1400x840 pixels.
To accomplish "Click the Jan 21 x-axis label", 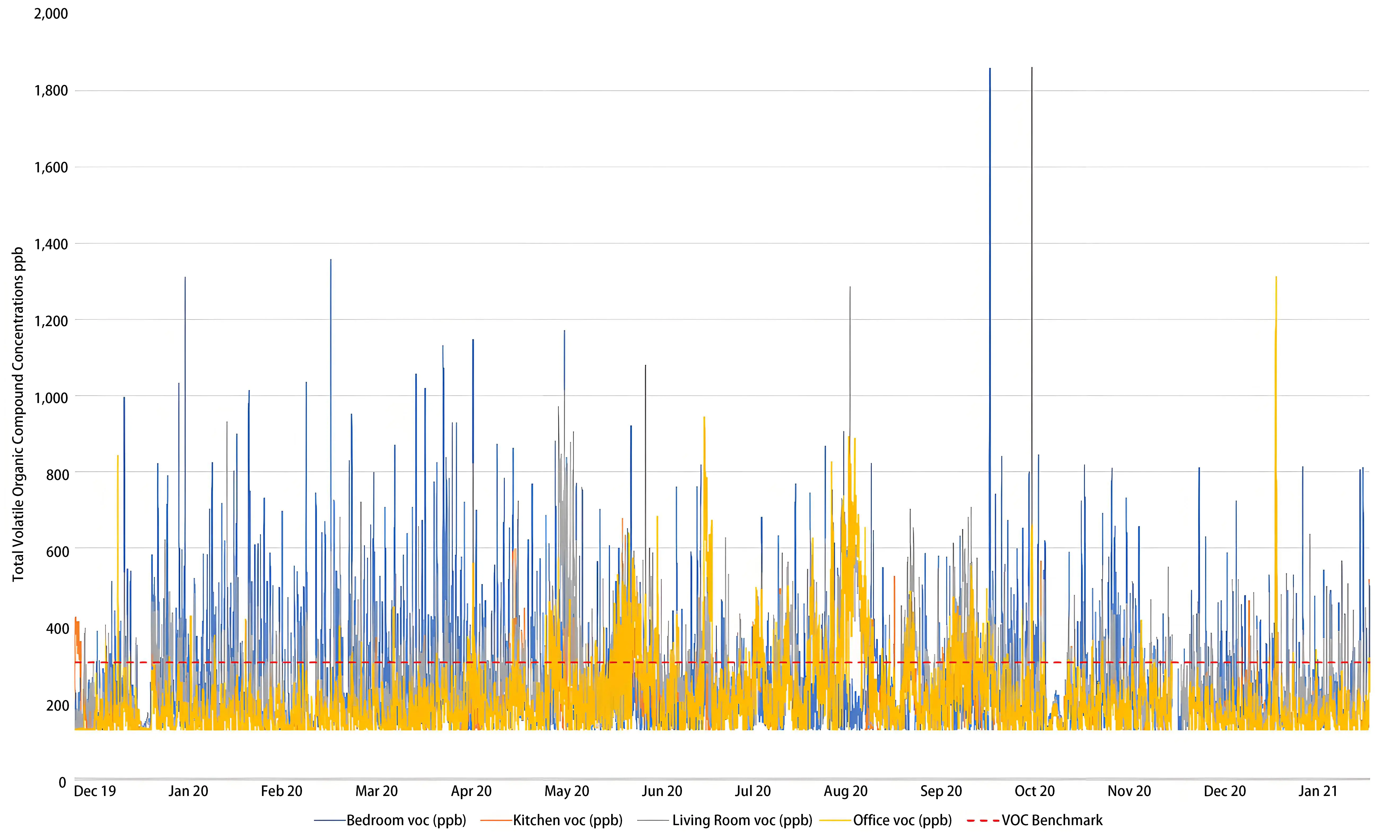I will click(x=1318, y=791).
